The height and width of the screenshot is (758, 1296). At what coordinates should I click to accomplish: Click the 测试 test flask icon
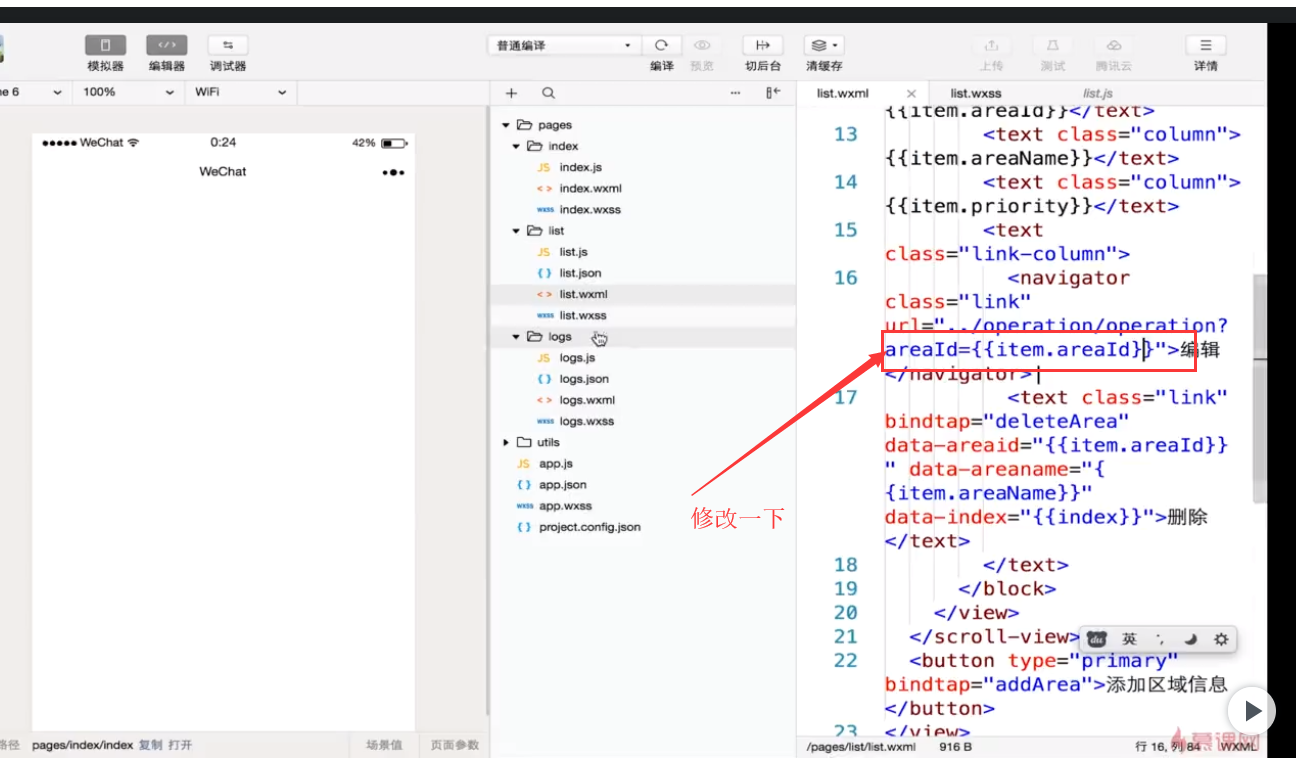[x=1052, y=45]
